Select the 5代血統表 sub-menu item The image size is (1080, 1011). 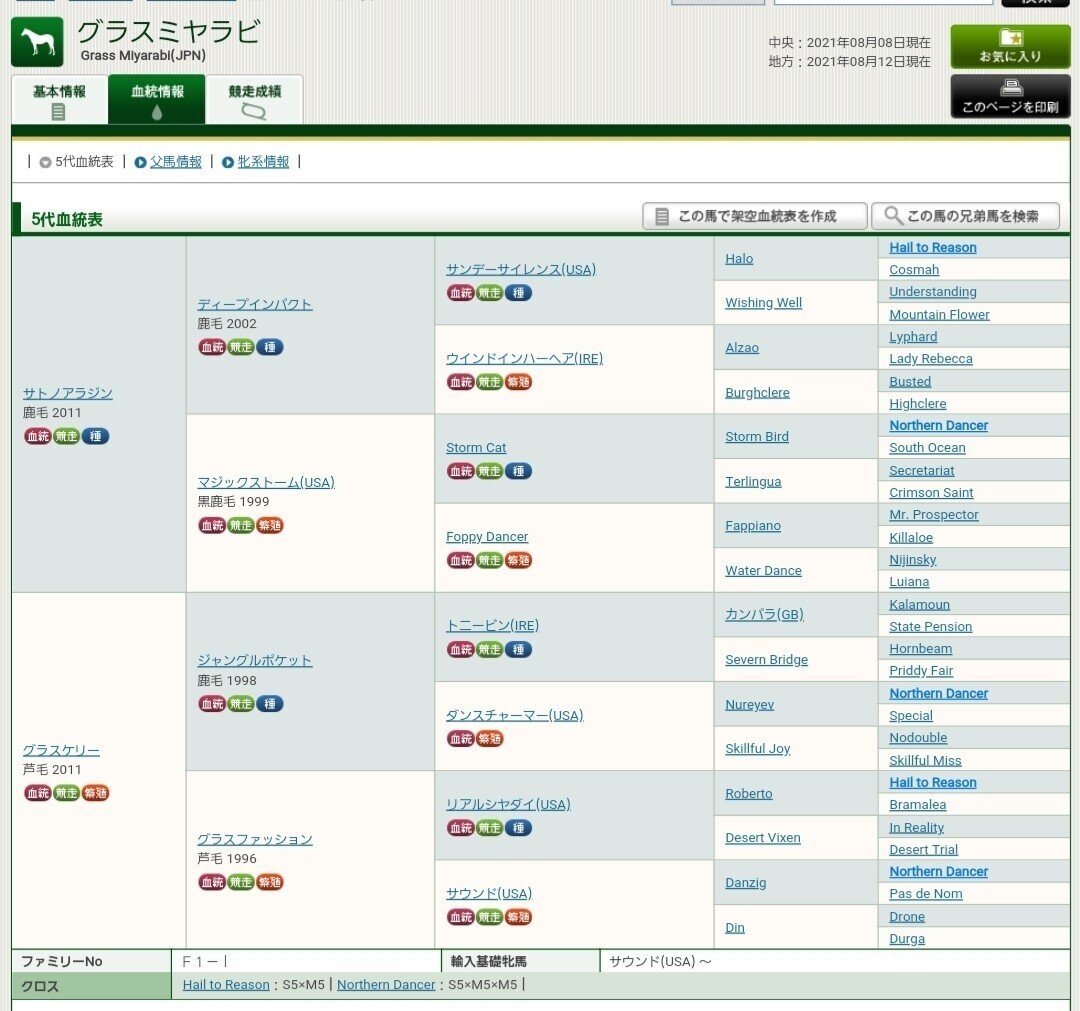(76, 162)
